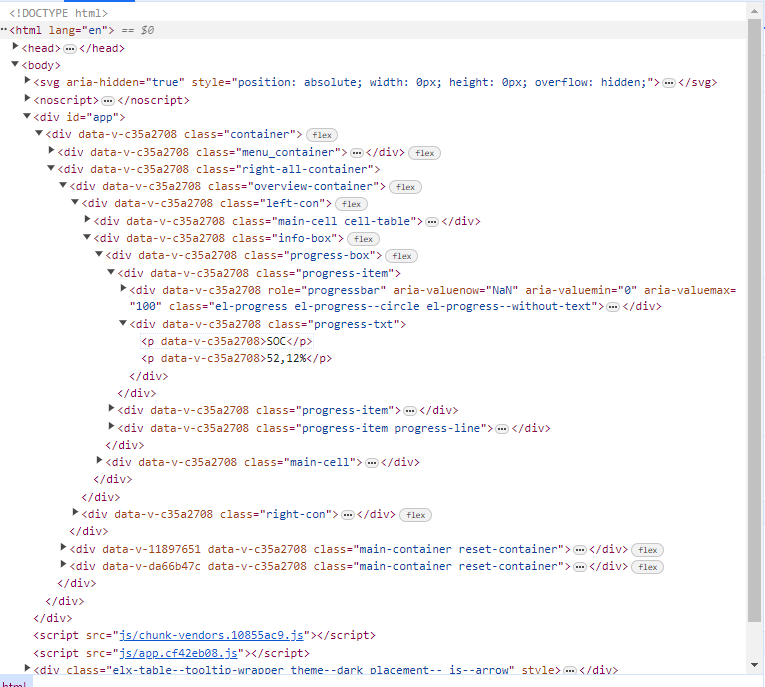Toggle flex badge on progress-box div
Viewport: 765px width, 687px height.
pos(402,256)
